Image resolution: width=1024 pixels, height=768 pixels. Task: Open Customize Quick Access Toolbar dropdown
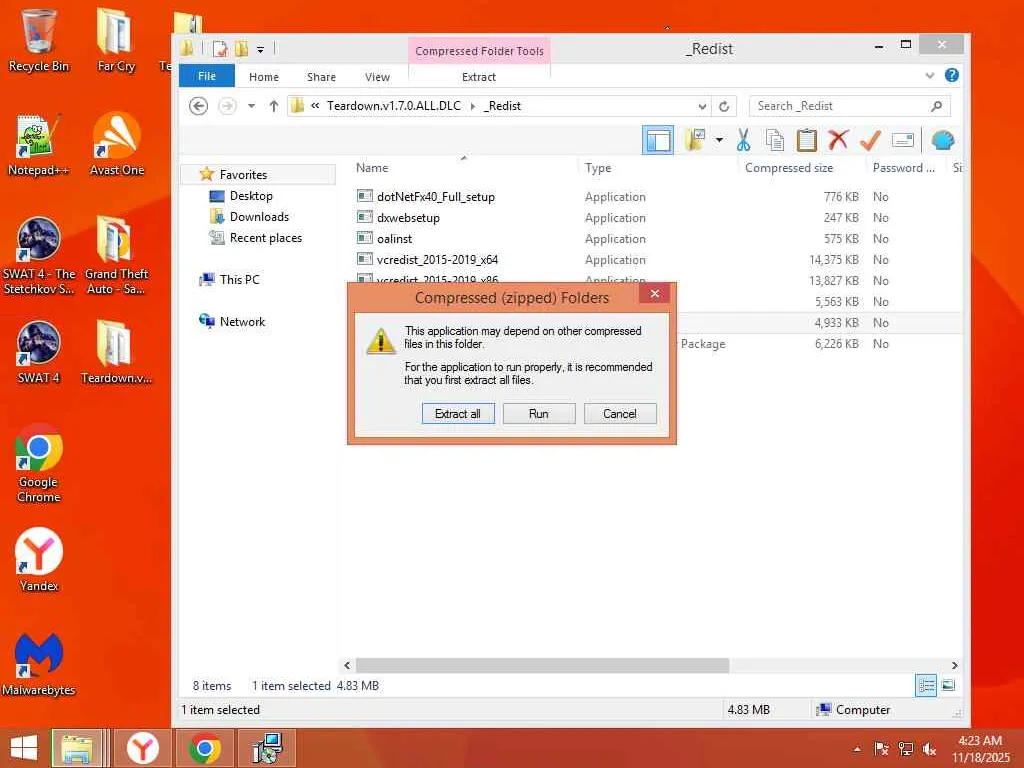[260, 49]
